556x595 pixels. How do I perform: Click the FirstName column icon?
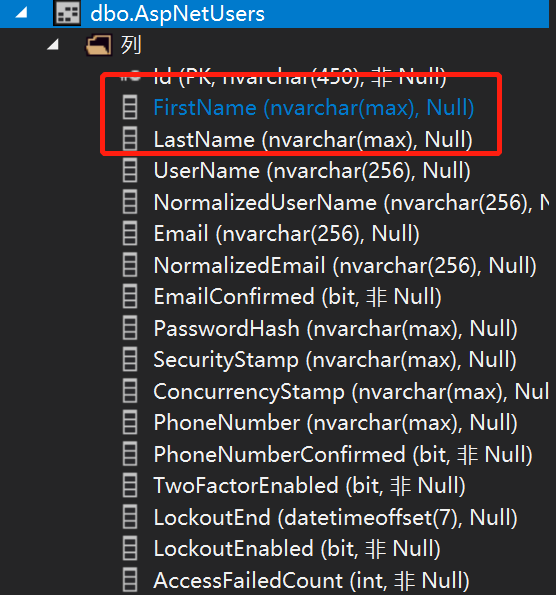point(130,108)
